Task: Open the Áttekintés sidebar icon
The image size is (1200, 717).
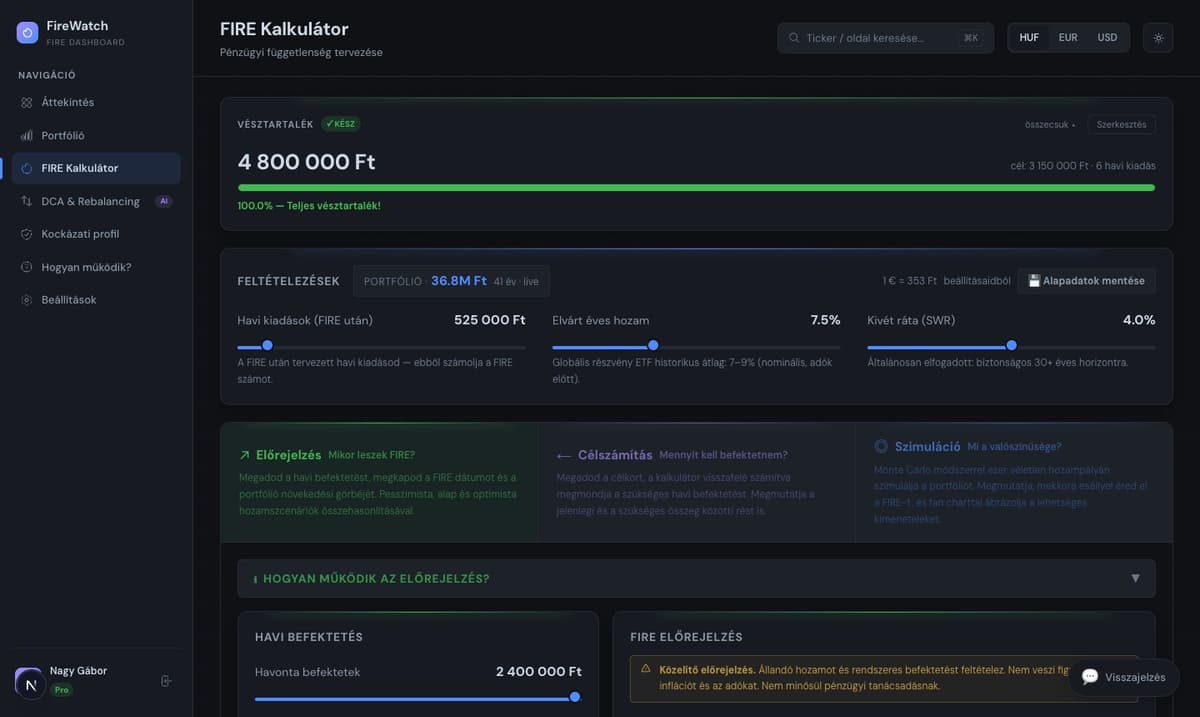Action: (x=27, y=102)
